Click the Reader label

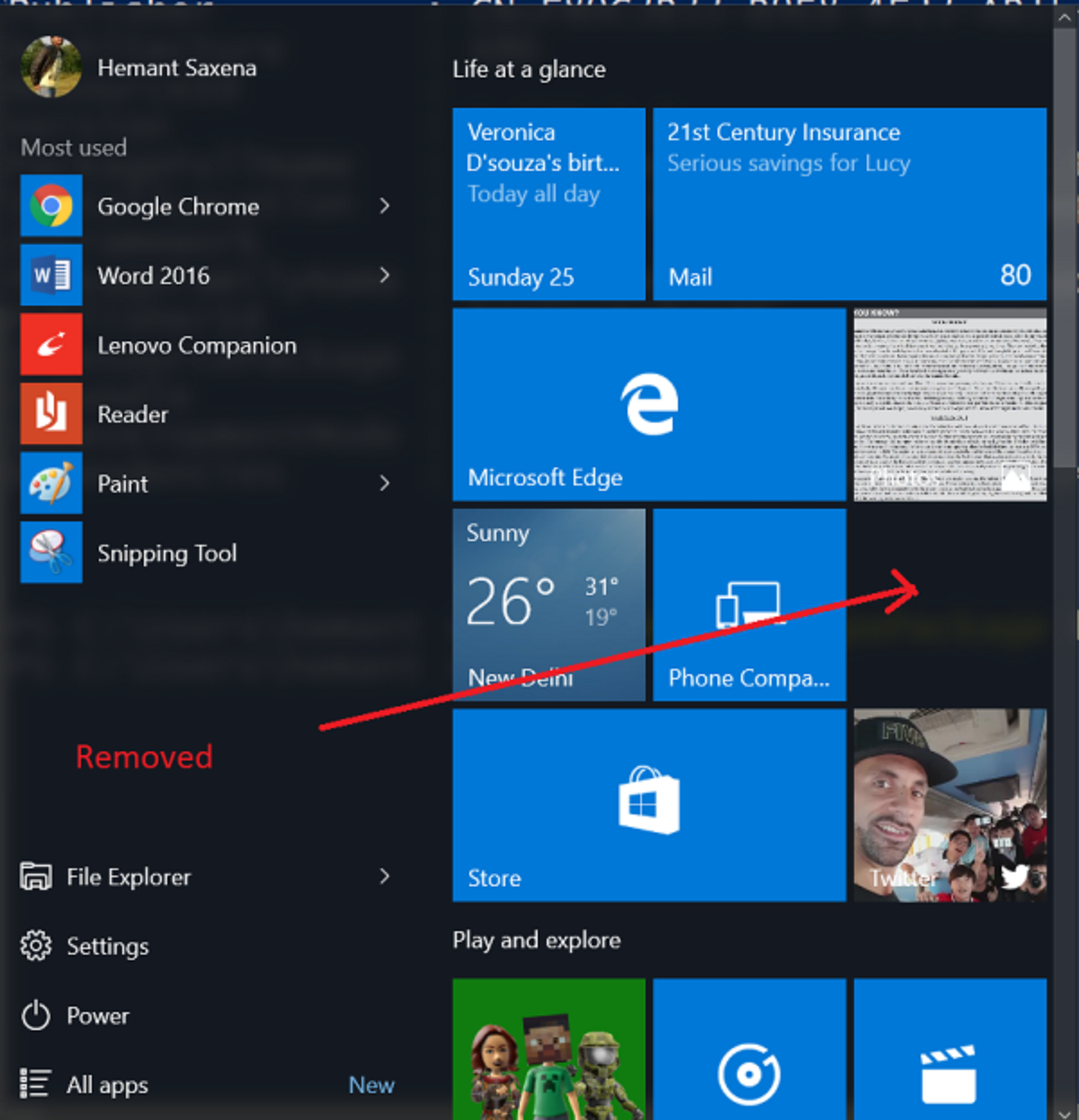pyautogui.click(x=133, y=414)
